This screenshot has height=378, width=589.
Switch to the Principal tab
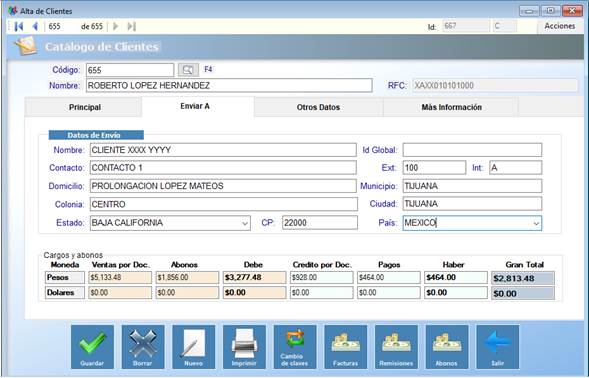click(x=83, y=107)
